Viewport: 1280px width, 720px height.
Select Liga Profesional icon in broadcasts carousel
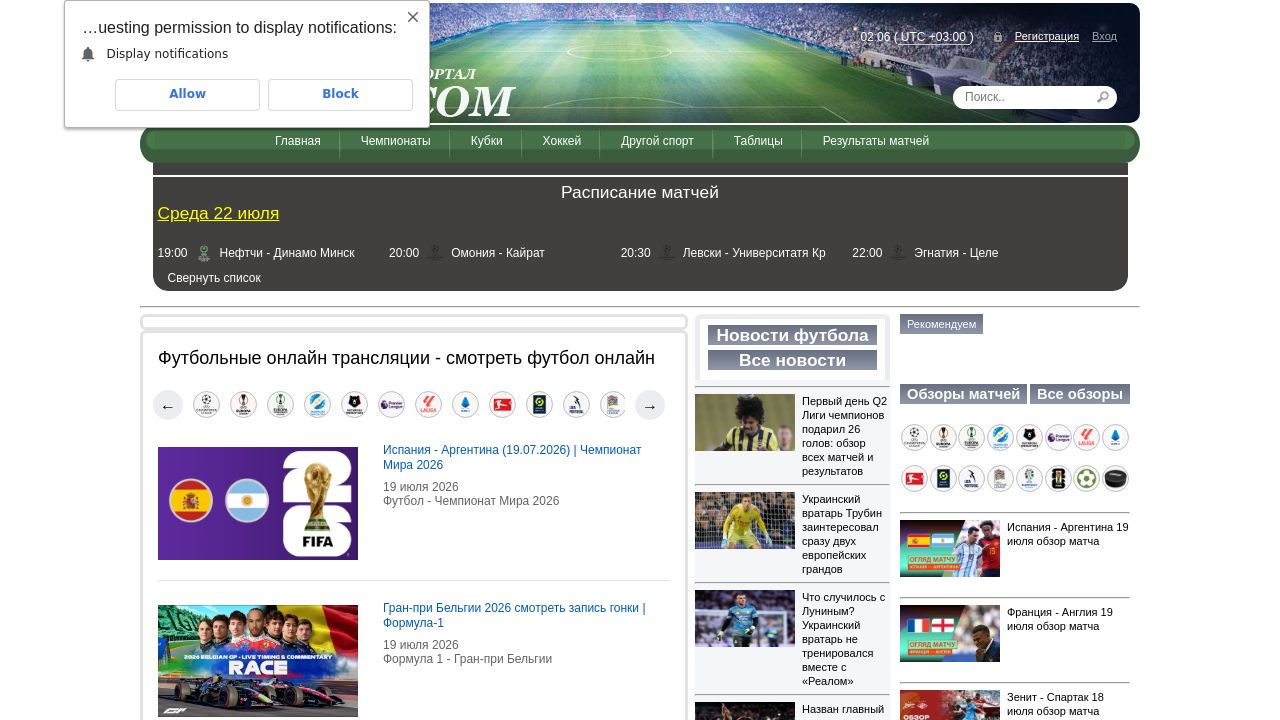[x=576, y=404]
